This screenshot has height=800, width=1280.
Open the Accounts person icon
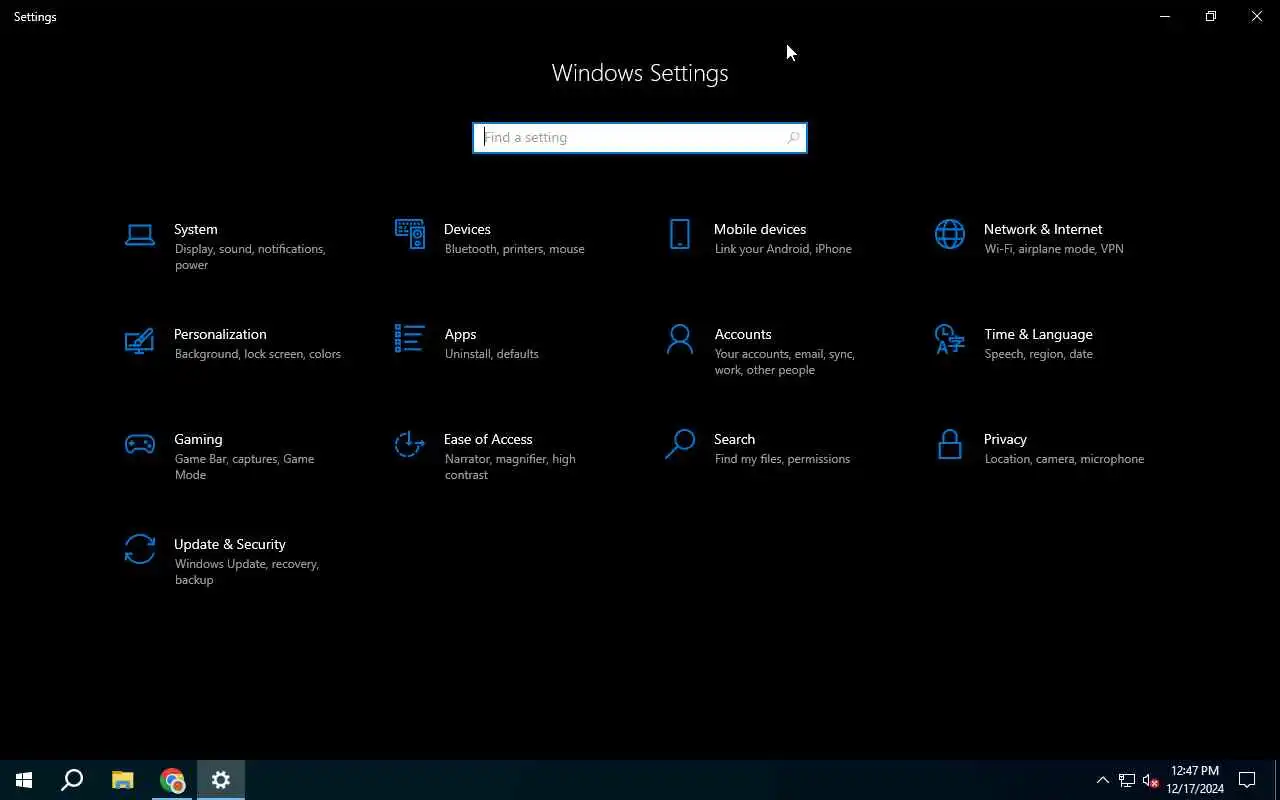click(x=680, y=339)
